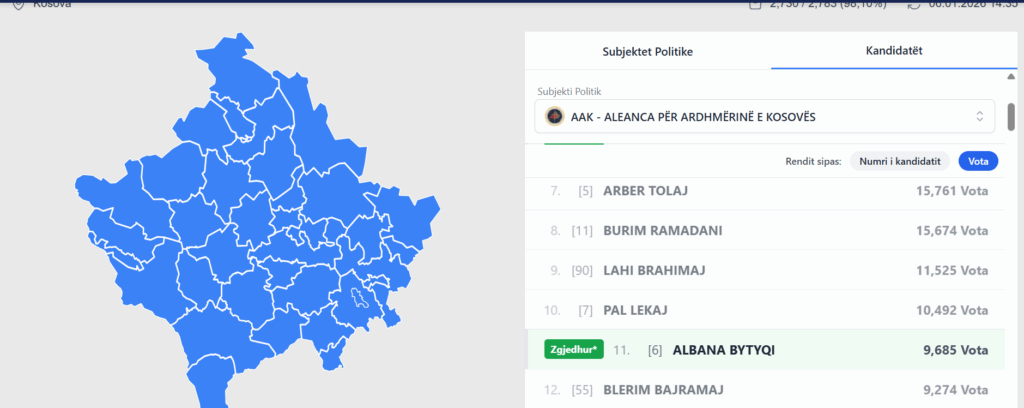Click the AAK party logo icon
Image resolution: width=1024 pixels, height=408 pixels.
(x=554, y=117)
